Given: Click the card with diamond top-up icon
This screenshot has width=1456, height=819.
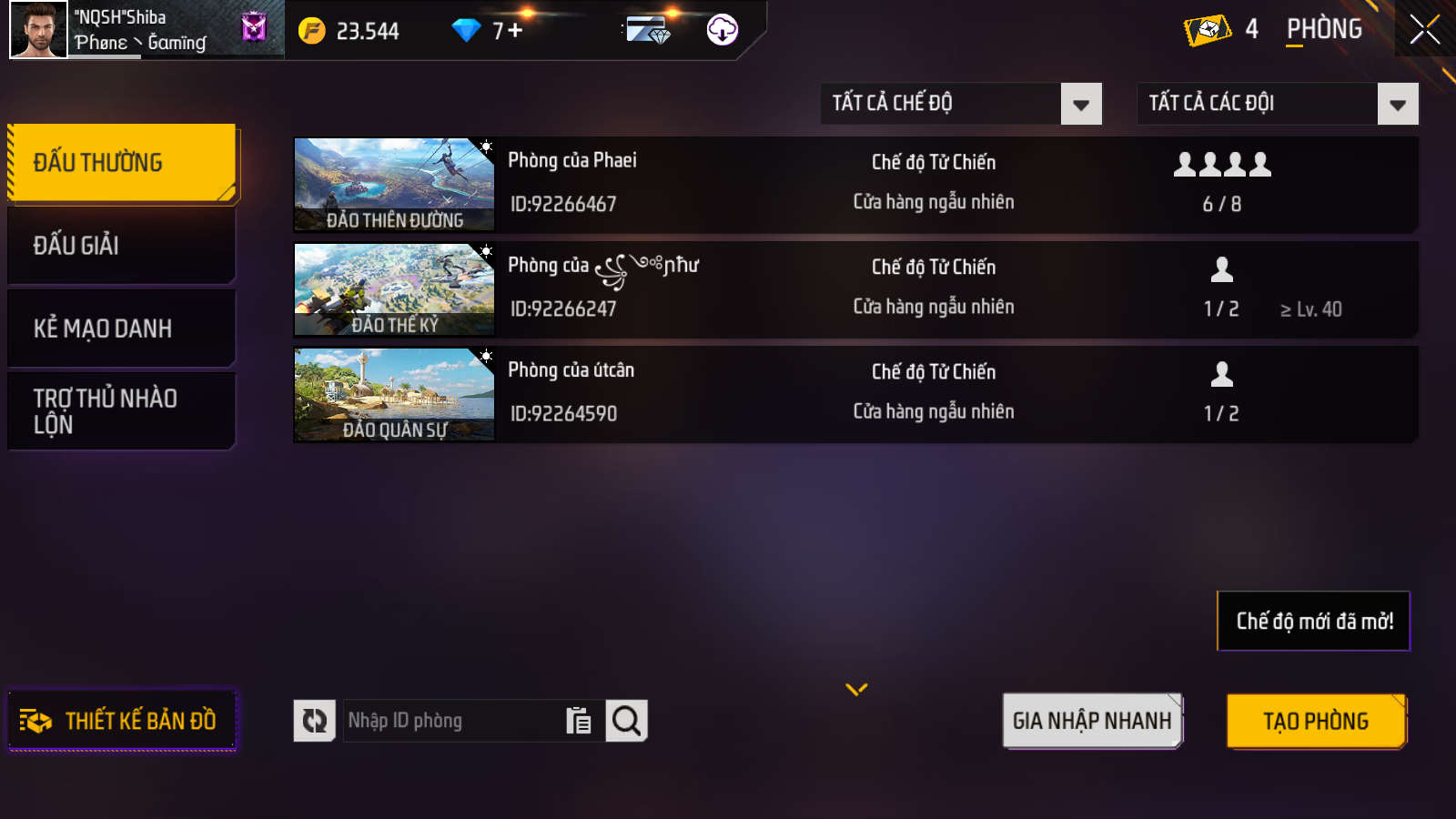Looking at the screenshot, I should tap(649, 30).
